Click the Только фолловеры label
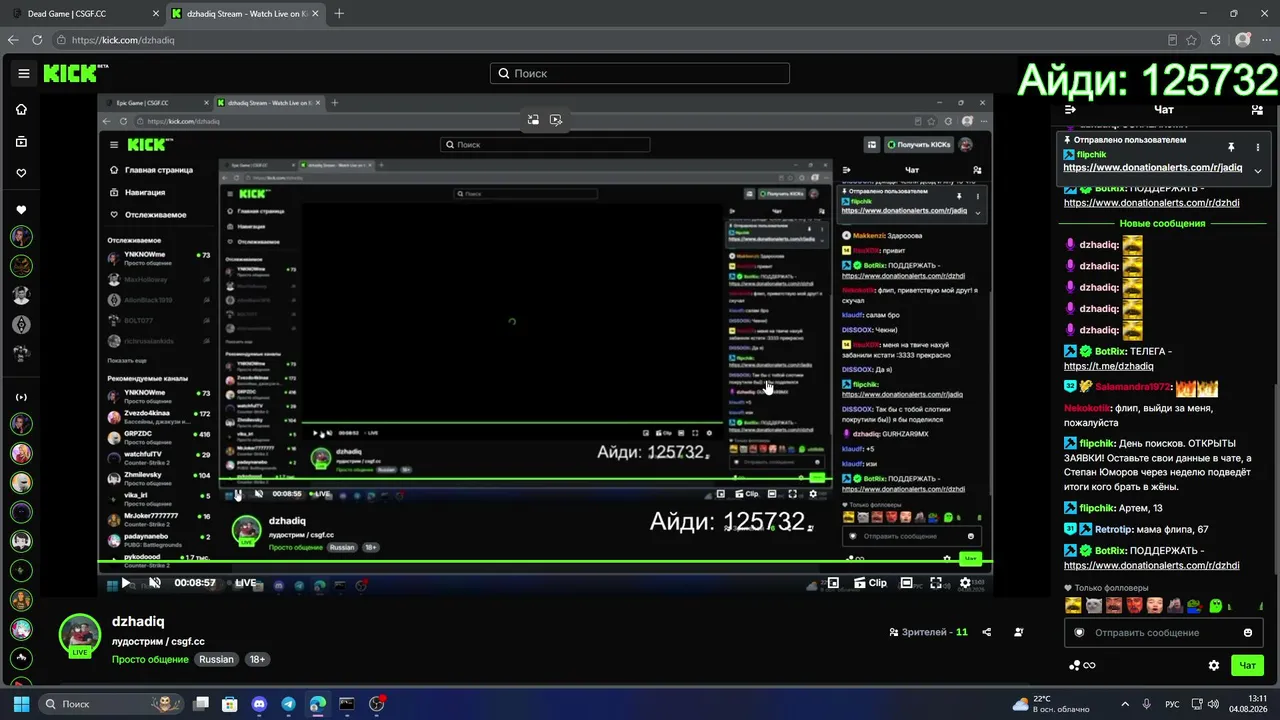 [x=1111, y=588]
